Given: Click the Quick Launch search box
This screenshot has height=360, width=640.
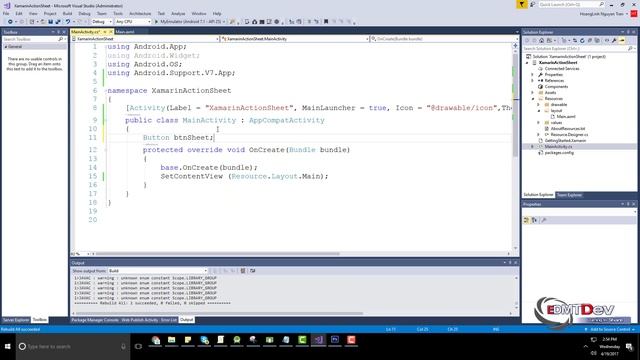Looking at the screenshot, I should click(571, 4).
